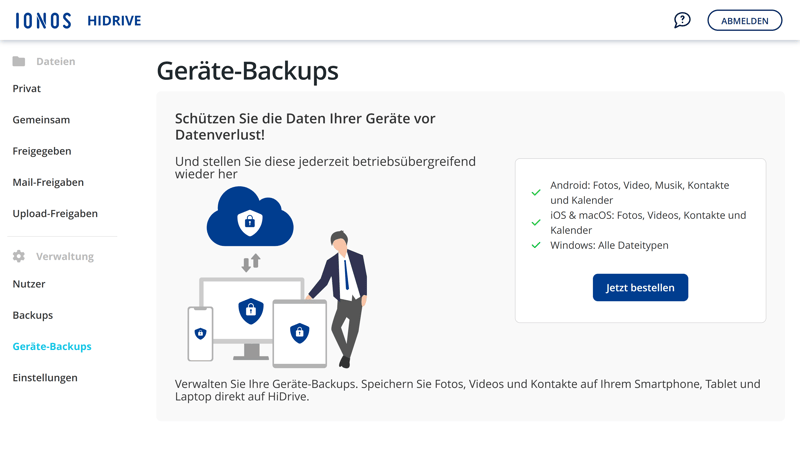Viewport: 800px width, 450px height.
Task: Click the tablet shield illustration
Action: (299, 333)
